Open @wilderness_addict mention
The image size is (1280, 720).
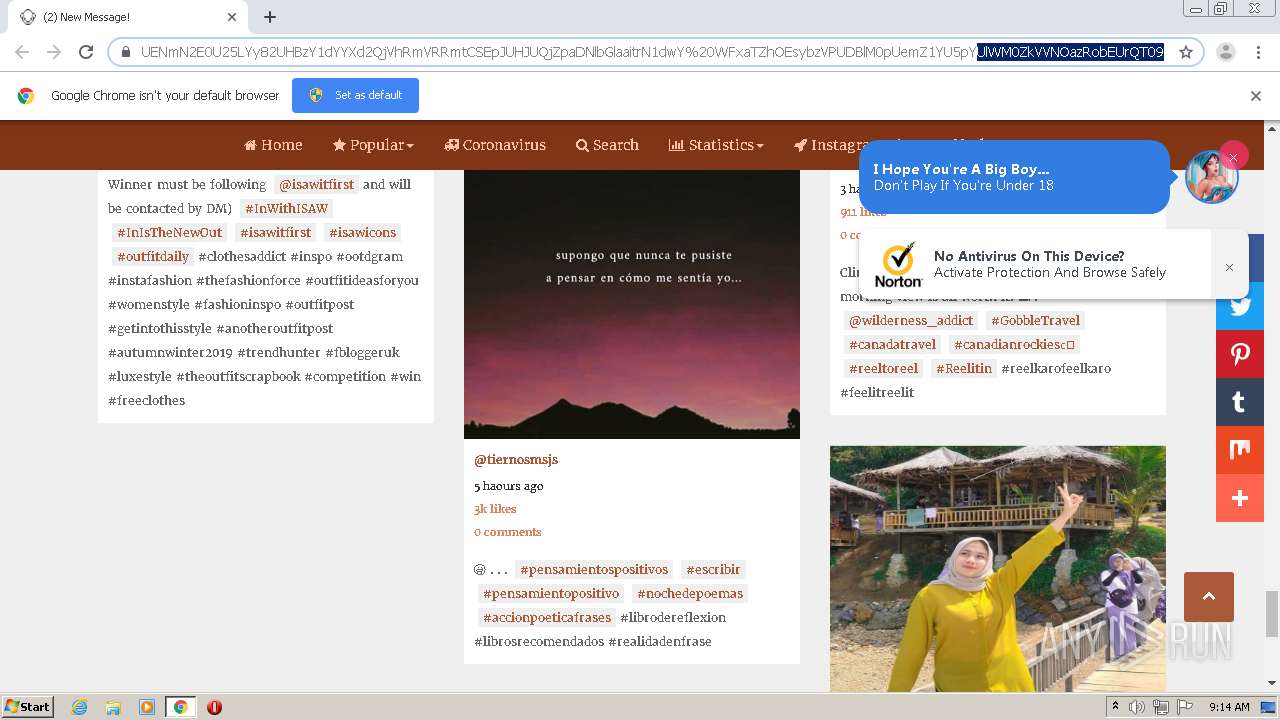point(911,320)
